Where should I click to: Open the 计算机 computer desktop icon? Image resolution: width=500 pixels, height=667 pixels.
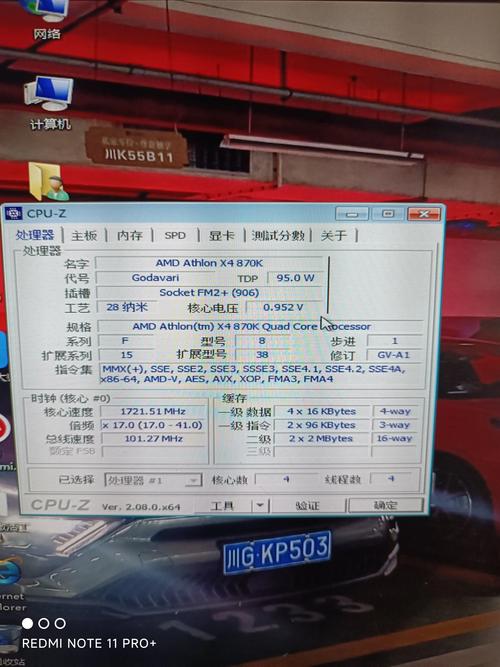tap(50, 103)
